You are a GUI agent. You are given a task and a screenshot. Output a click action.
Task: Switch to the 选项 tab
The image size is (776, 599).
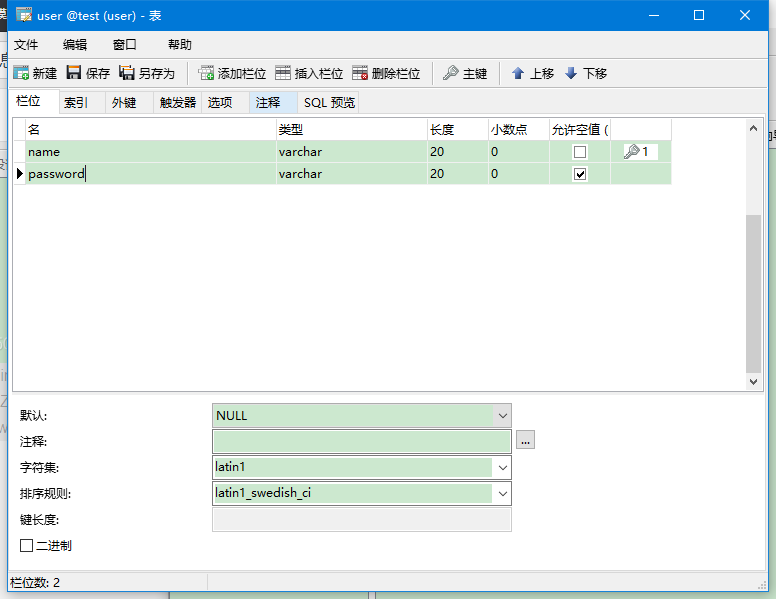pos(225,102)
